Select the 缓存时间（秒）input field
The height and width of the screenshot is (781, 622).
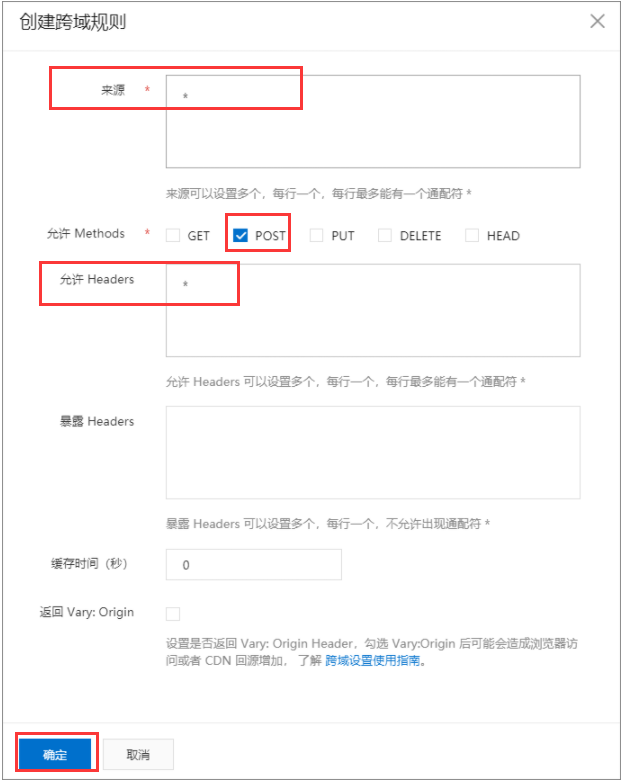tap(253, 565)
